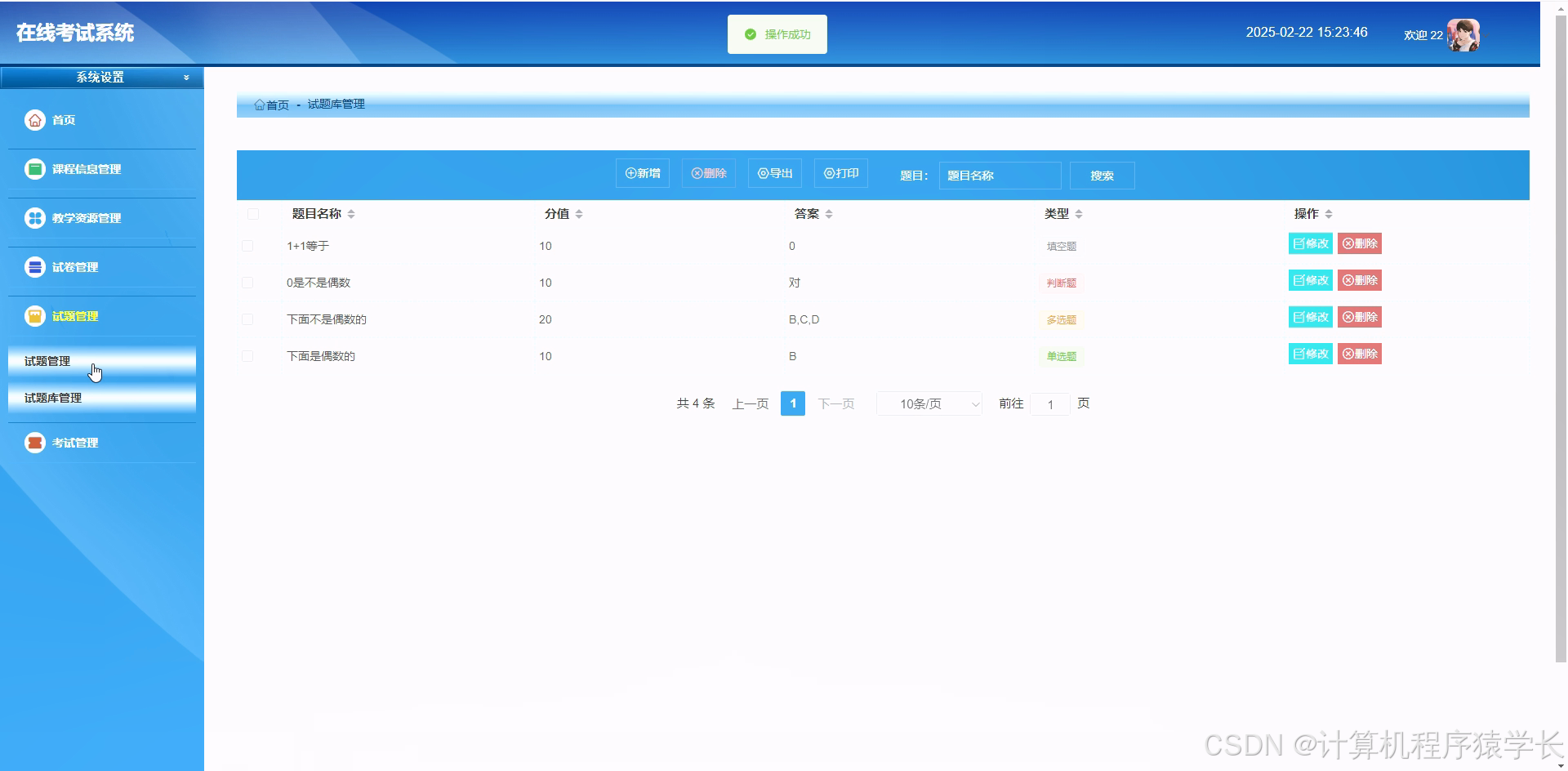Click the red 考试管理 icon
Viewport: 1568px width, 771px height.
(34, 443)
